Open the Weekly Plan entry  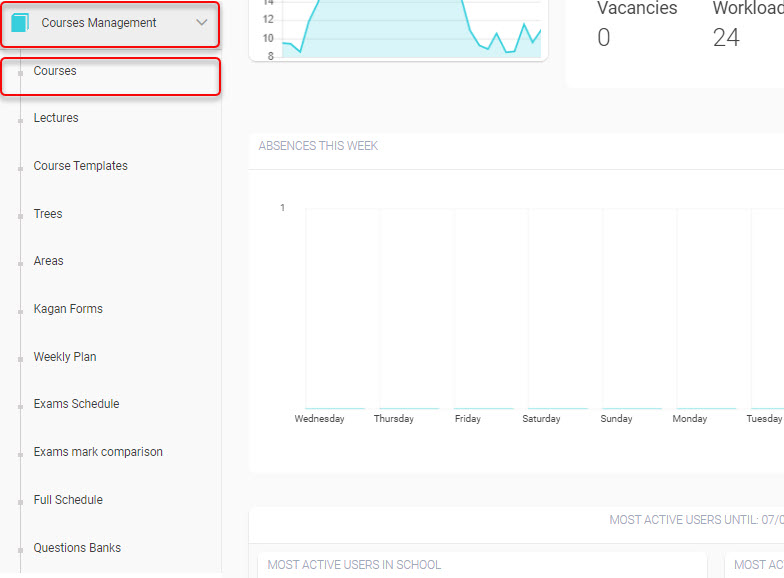pos(65,357)
